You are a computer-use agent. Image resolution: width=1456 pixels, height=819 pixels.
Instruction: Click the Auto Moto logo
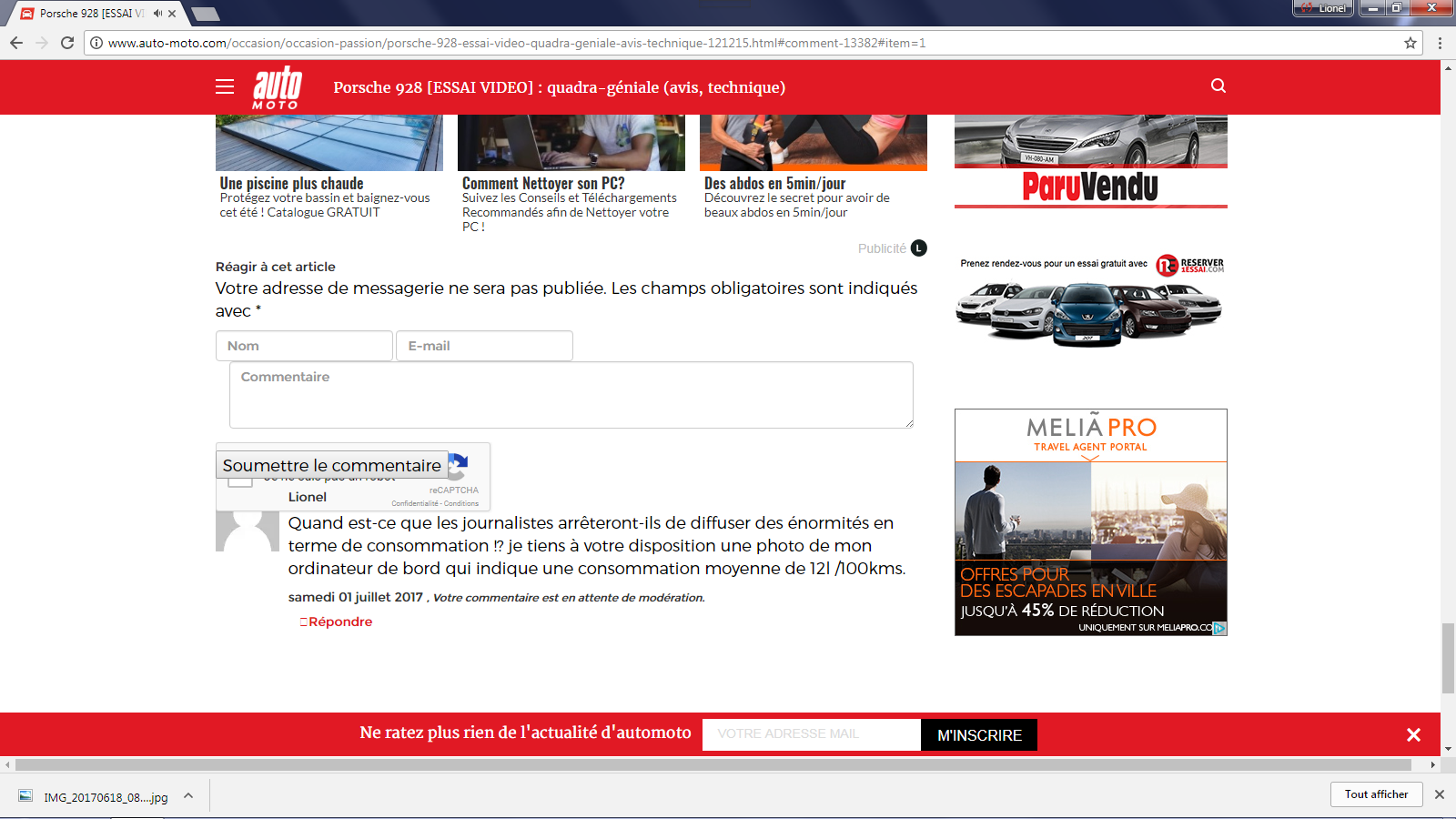click(278, 87)
